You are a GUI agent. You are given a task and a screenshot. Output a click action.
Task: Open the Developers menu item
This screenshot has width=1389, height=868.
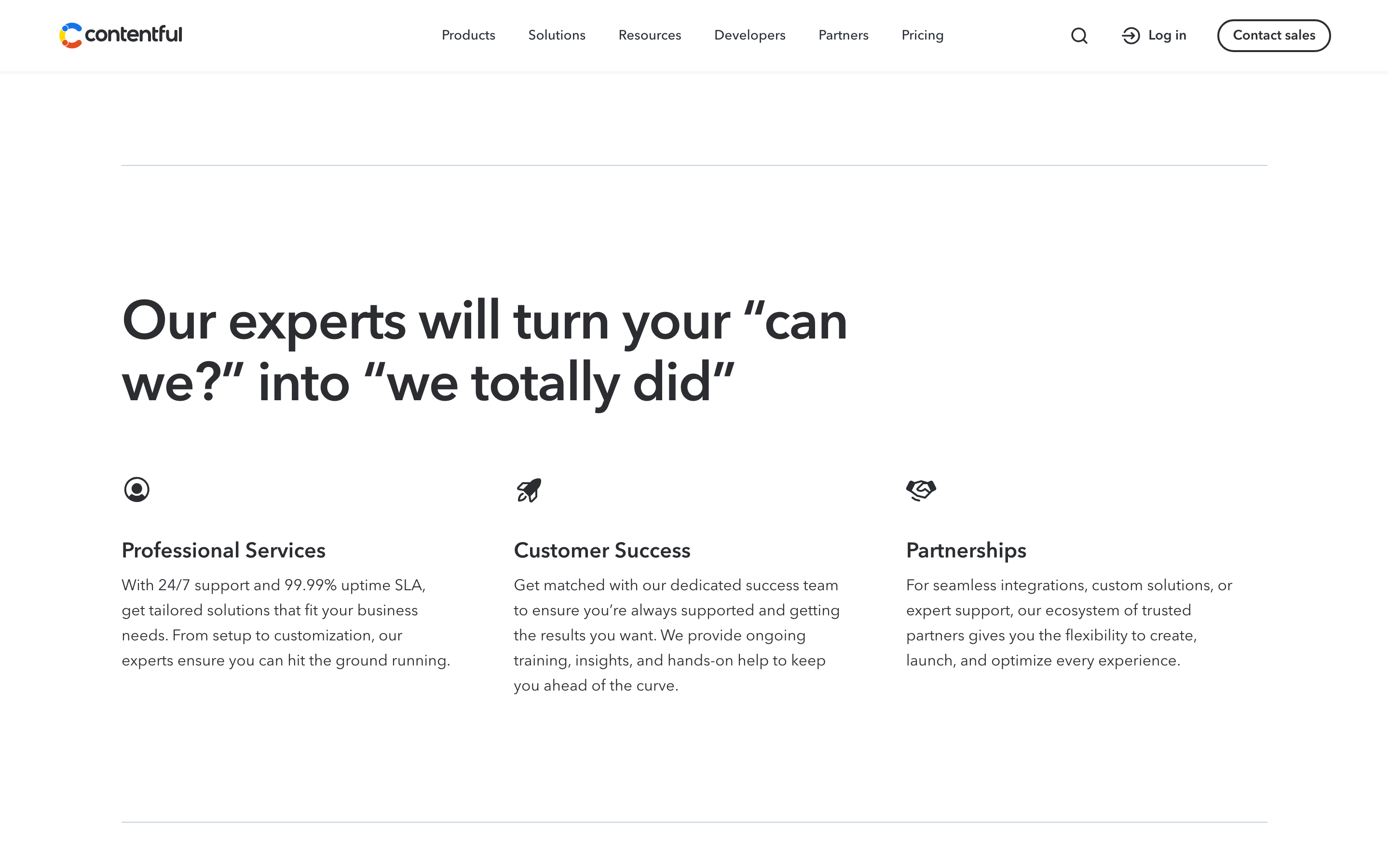(x=749, y=36)
